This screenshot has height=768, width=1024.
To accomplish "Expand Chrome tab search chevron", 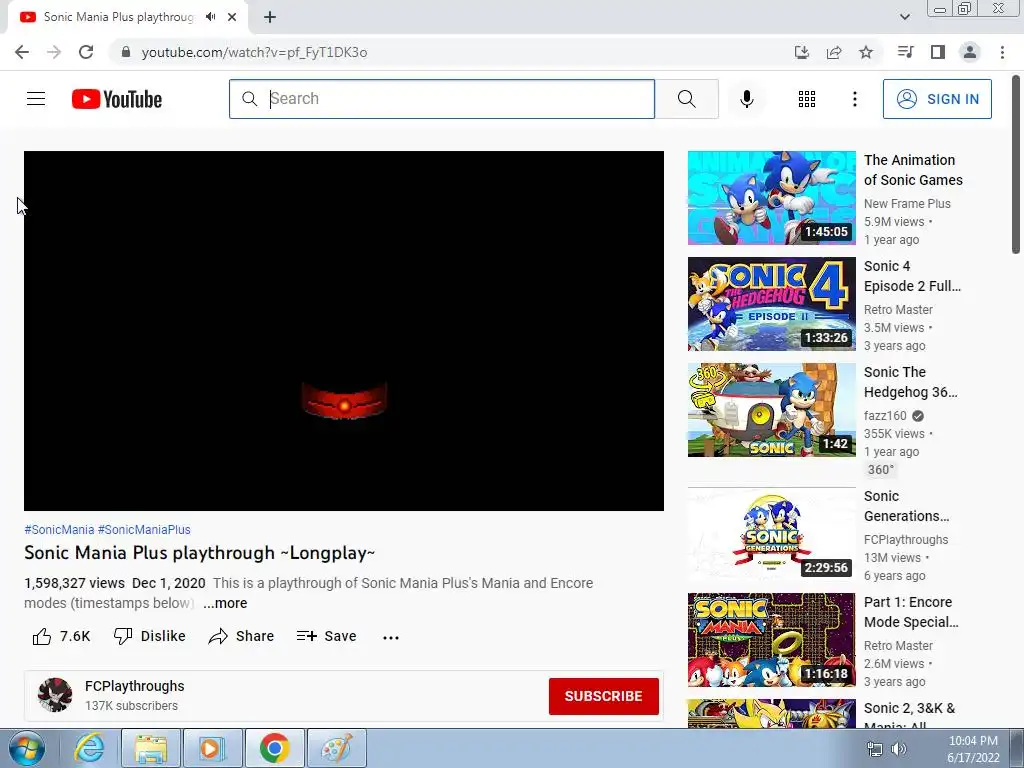I will [904, 17].
